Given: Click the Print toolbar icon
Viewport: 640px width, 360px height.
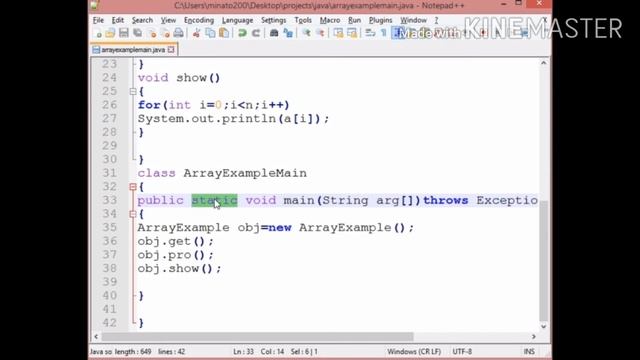Looking at the screenshot, I should click(x=178, y=33).
